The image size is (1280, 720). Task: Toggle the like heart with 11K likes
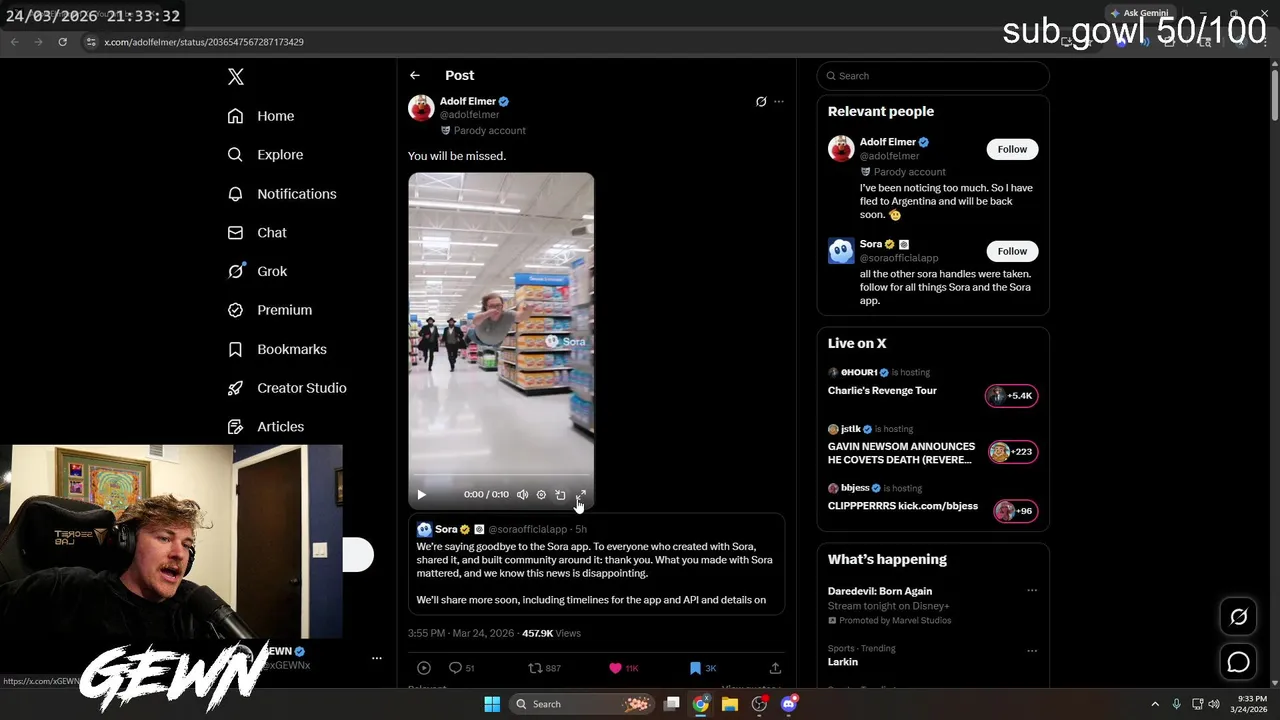[623, 668]
